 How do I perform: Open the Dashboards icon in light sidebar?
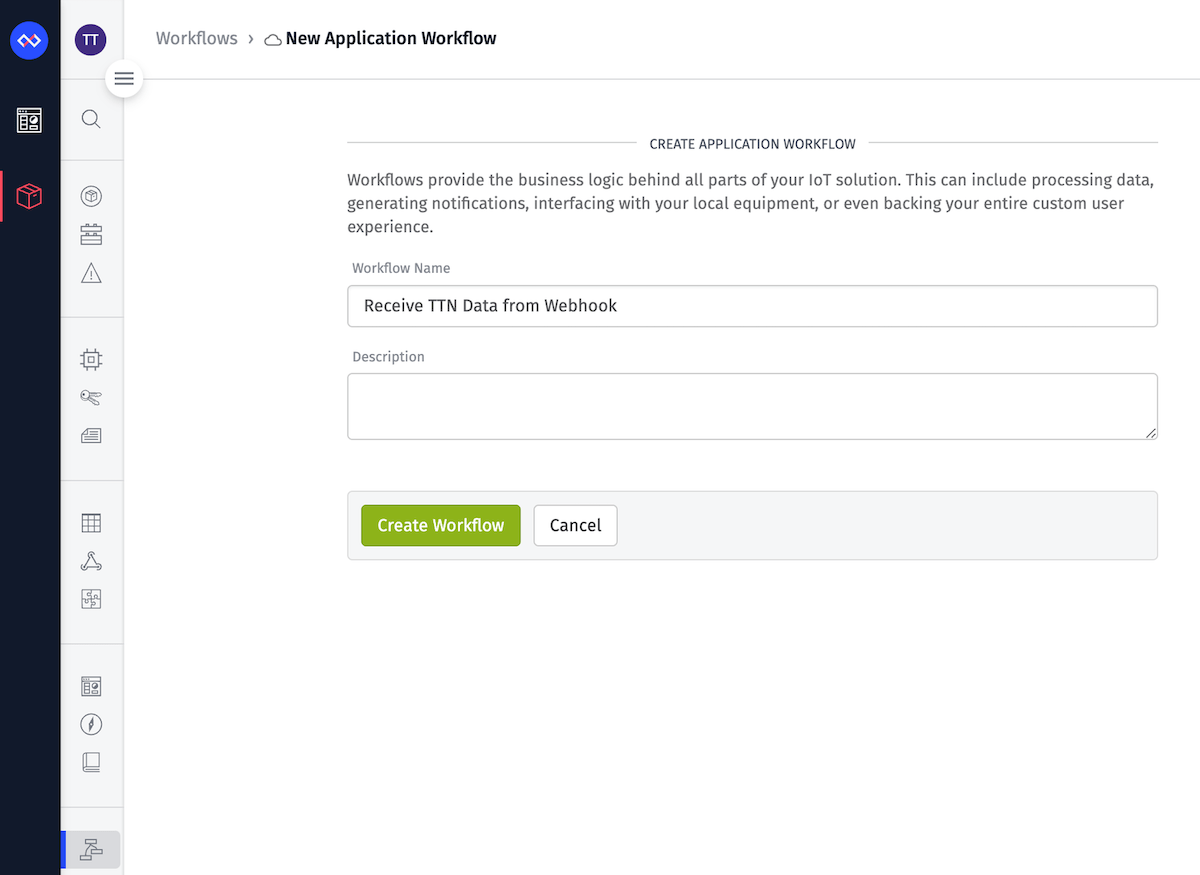91,686
